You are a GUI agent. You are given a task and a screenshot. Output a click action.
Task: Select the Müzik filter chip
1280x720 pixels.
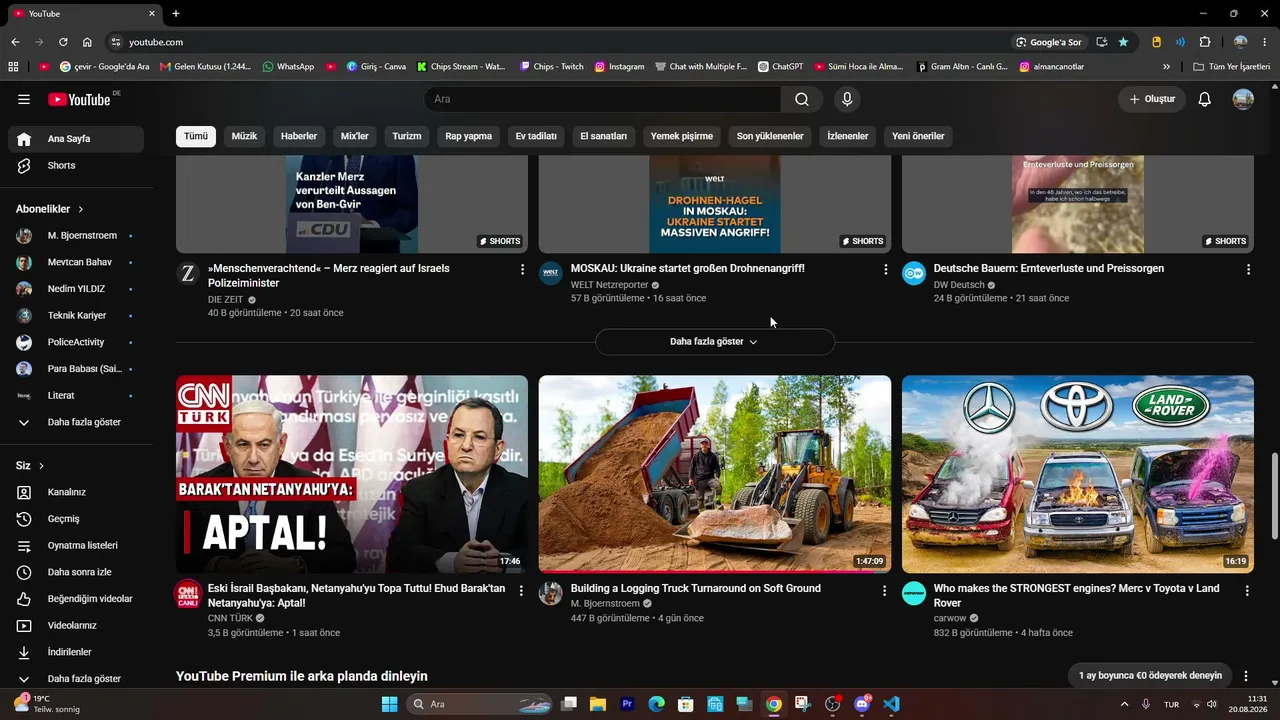(244, 136)
